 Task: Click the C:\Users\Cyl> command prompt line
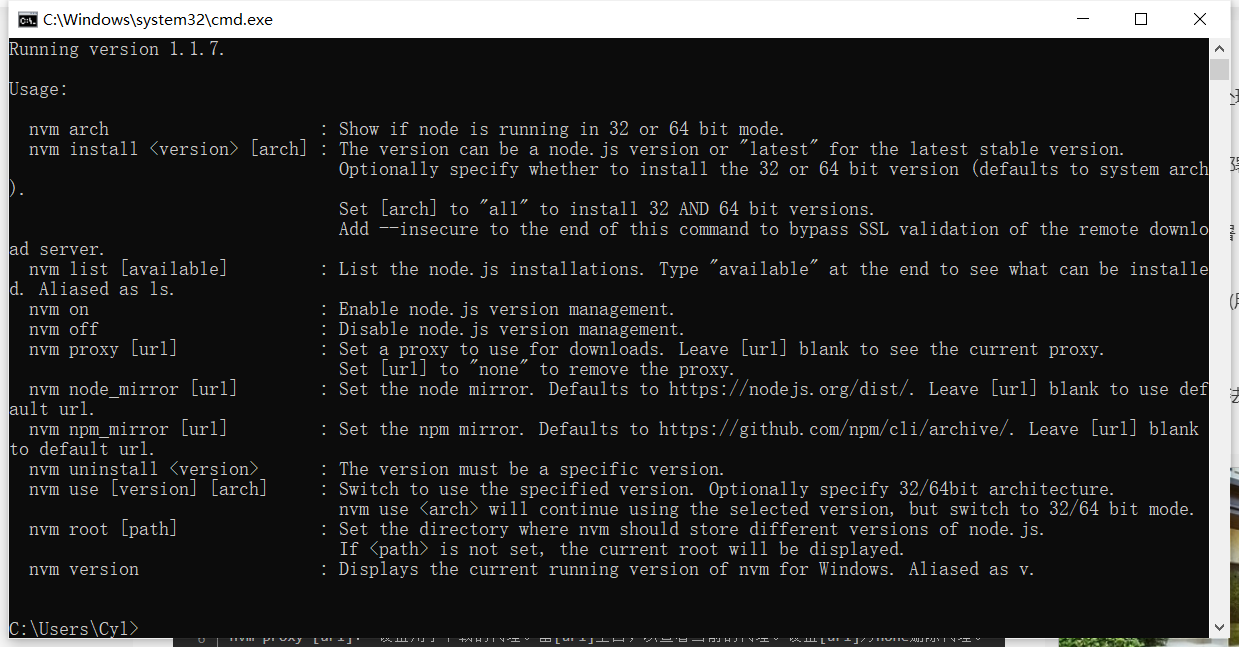[73, 628]
